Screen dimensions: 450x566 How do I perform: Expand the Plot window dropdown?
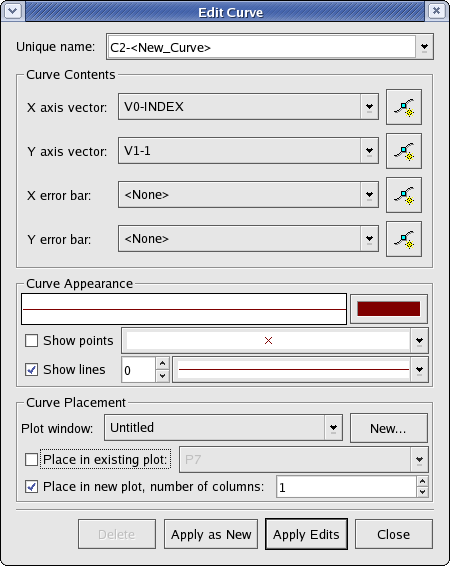pyautogui.click(x=333, y=428)
